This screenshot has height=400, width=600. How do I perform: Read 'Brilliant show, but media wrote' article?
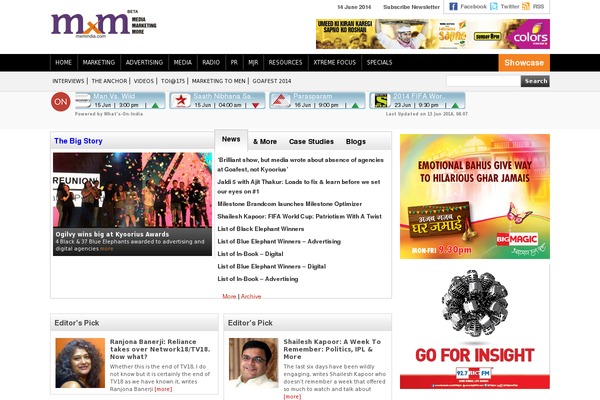[300, 165]
